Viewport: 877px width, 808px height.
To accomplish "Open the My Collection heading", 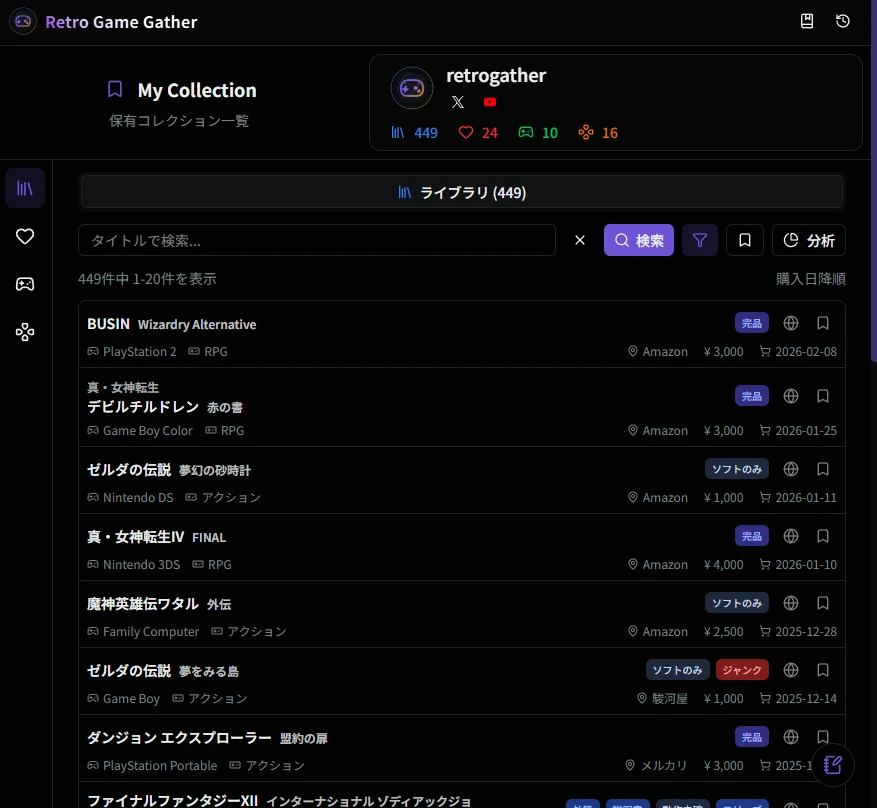I will [196, 90].
